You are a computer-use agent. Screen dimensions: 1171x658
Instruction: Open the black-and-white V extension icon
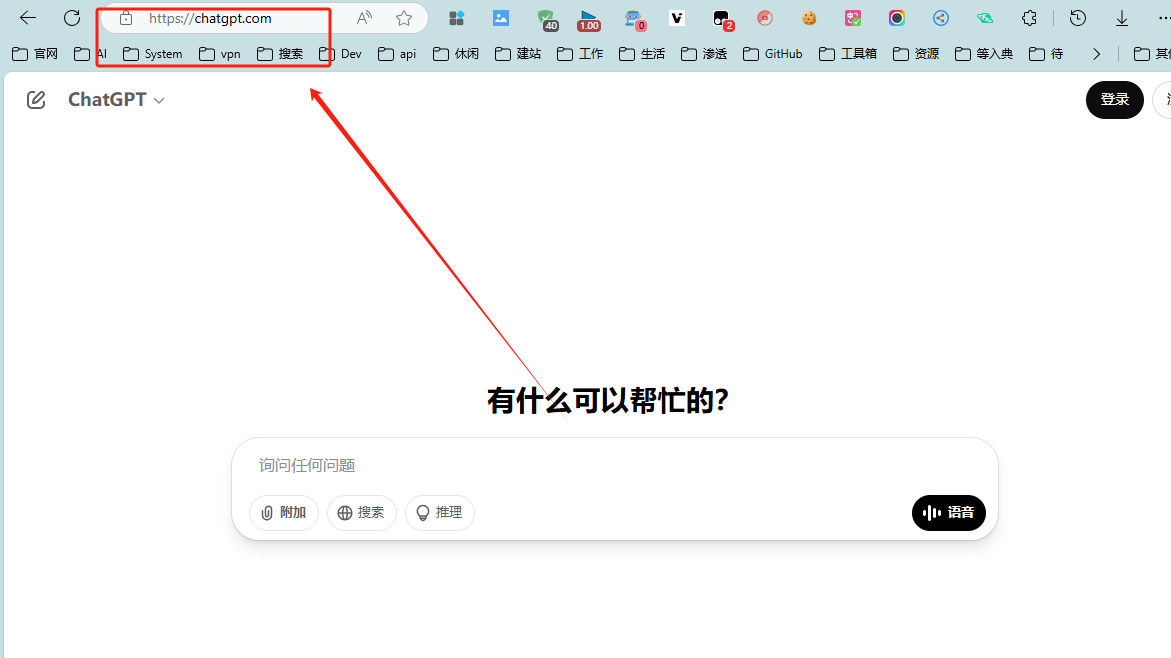[677, 18]
